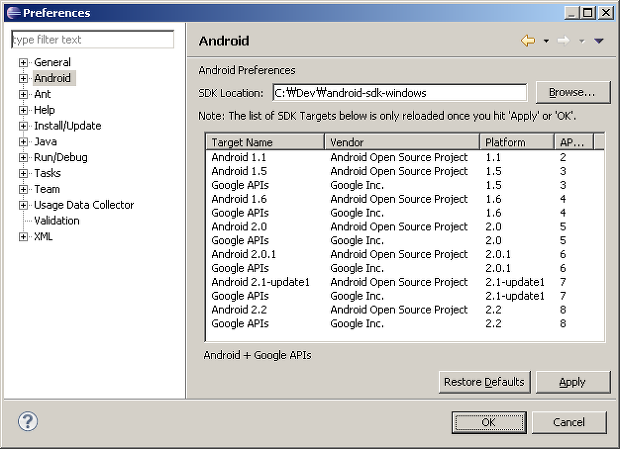
Task: Select Help in the preferences tree
Action: point(44,110)
